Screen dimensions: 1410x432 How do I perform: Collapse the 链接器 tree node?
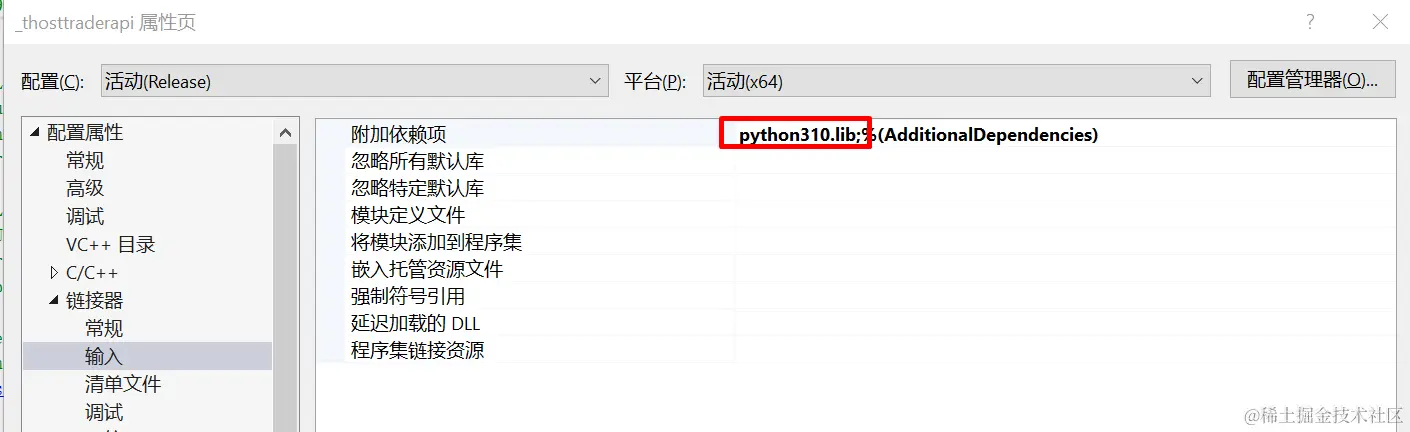(54, 300)
